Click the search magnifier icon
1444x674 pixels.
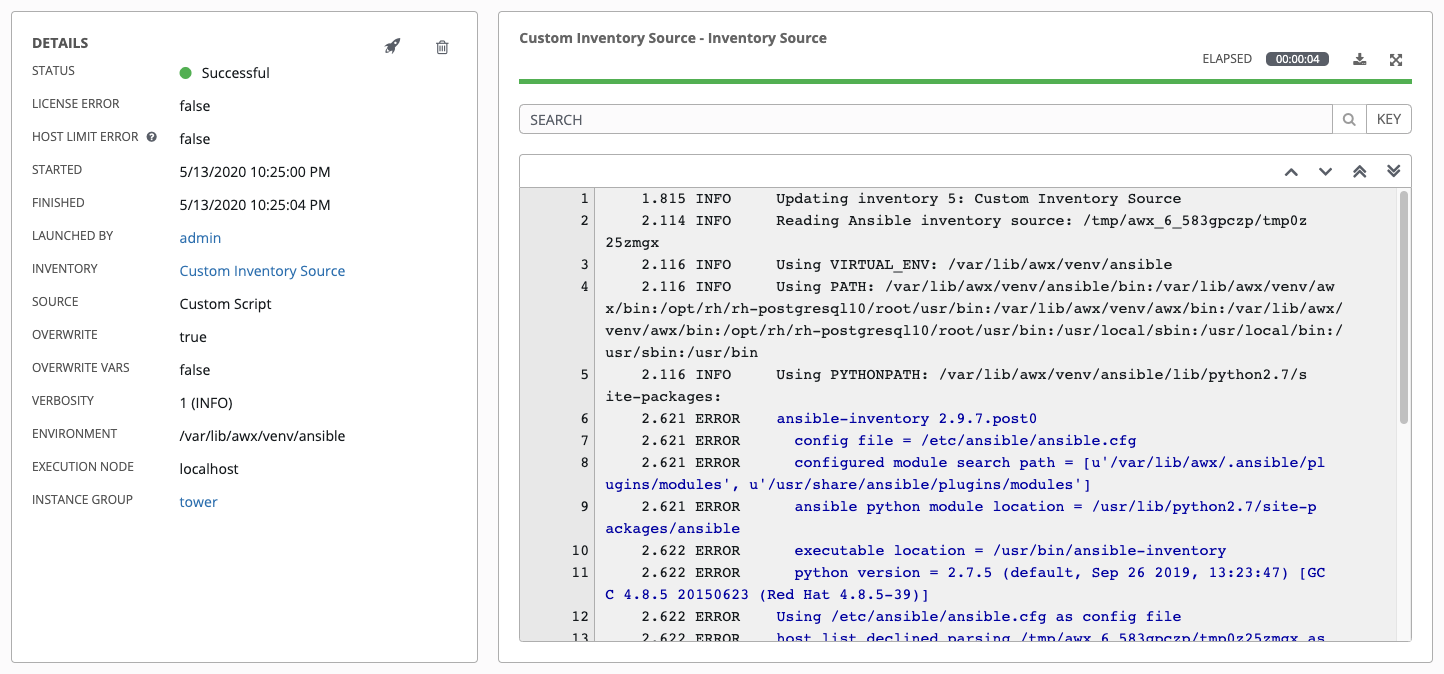1349,120
